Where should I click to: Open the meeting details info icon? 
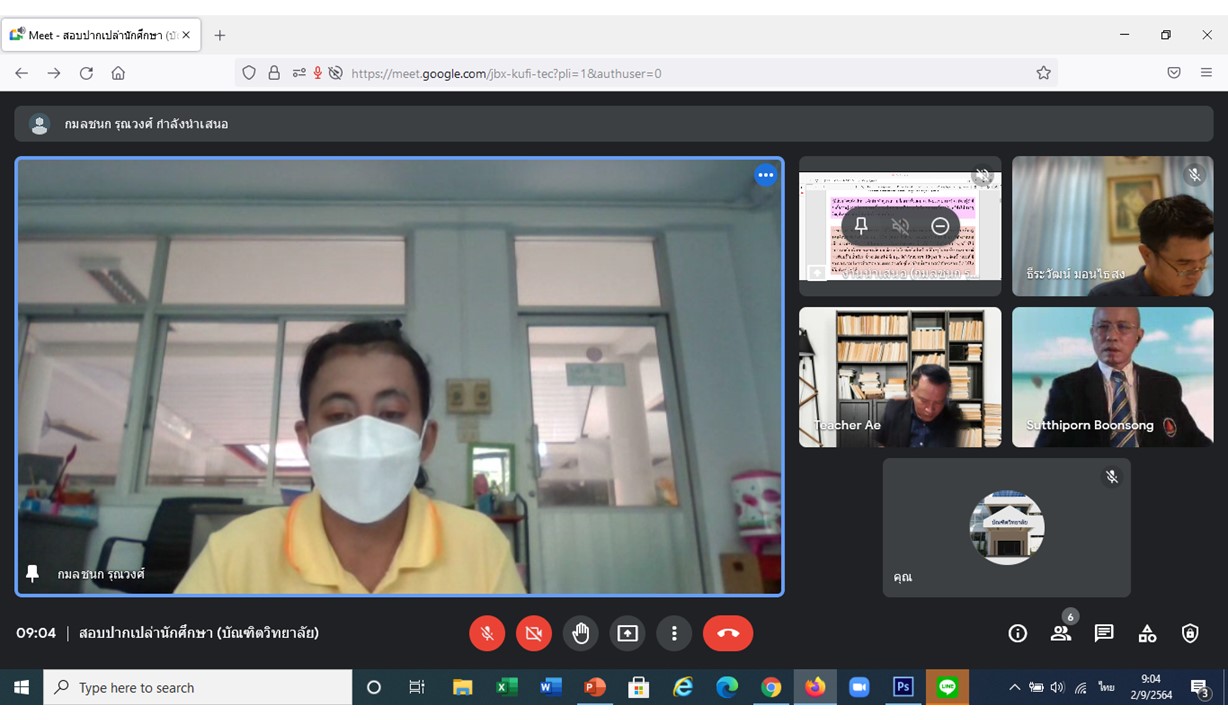(x=1018, y=633)
